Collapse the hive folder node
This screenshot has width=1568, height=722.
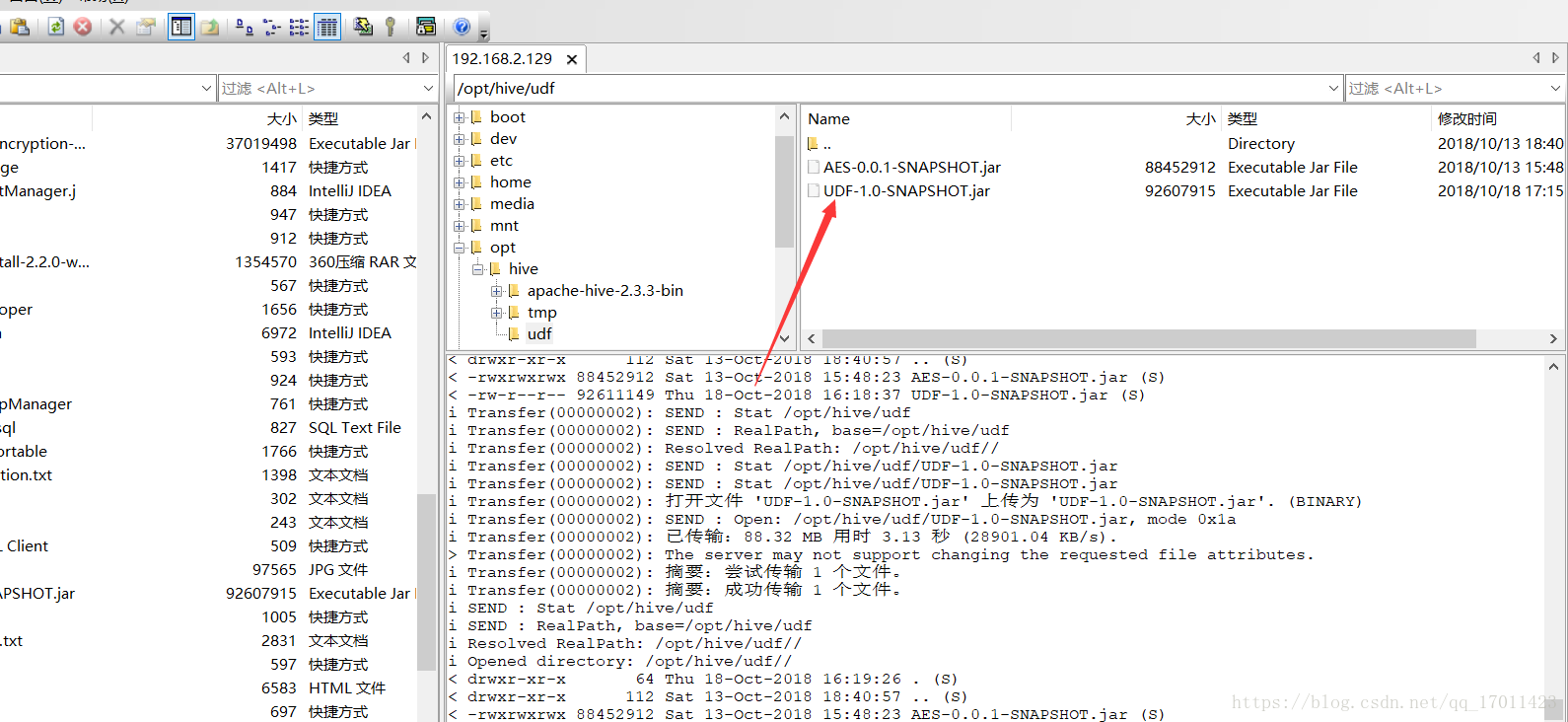[x=478, y=269]
